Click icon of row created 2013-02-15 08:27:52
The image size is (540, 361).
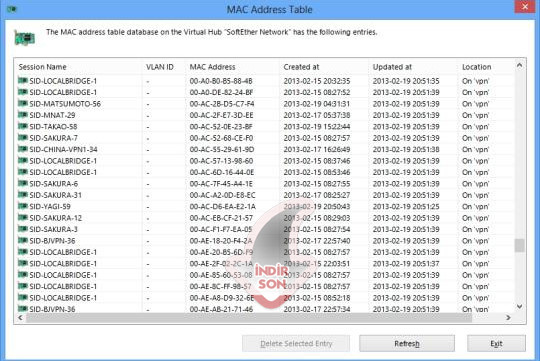pyautogui.click(x=23, y=92)
